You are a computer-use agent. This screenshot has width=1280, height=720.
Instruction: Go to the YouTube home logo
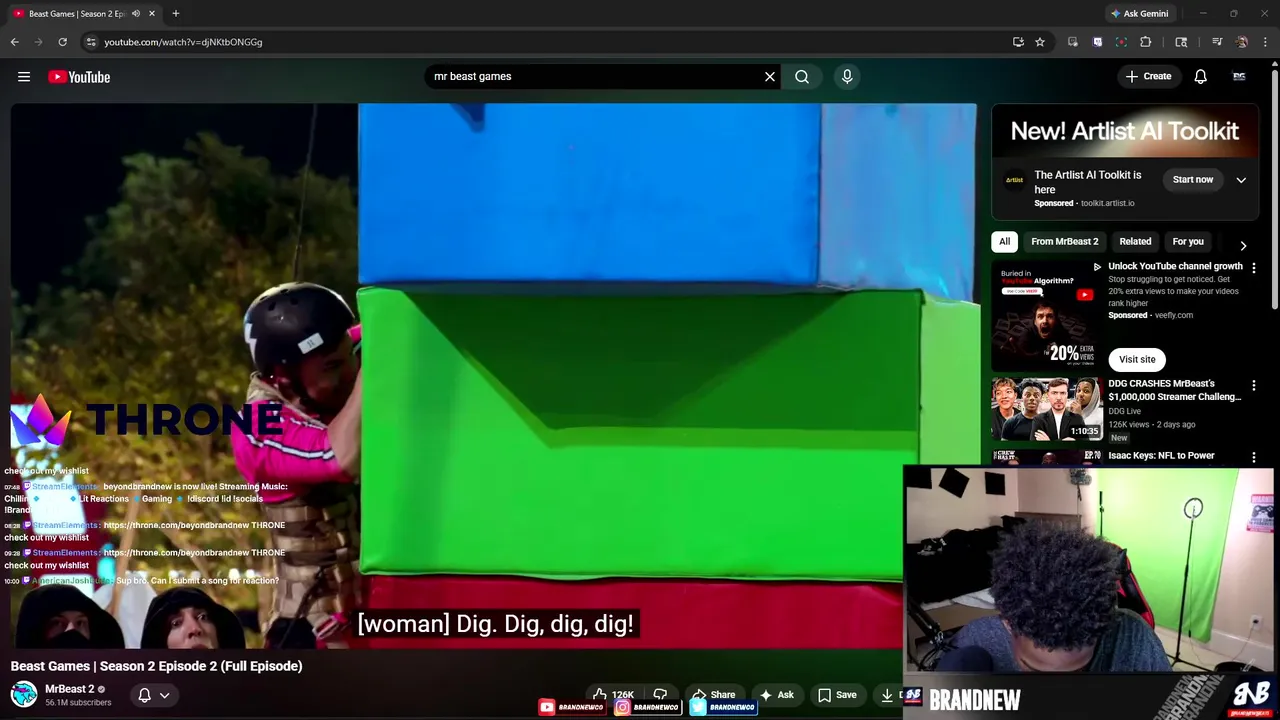[79, 77]
